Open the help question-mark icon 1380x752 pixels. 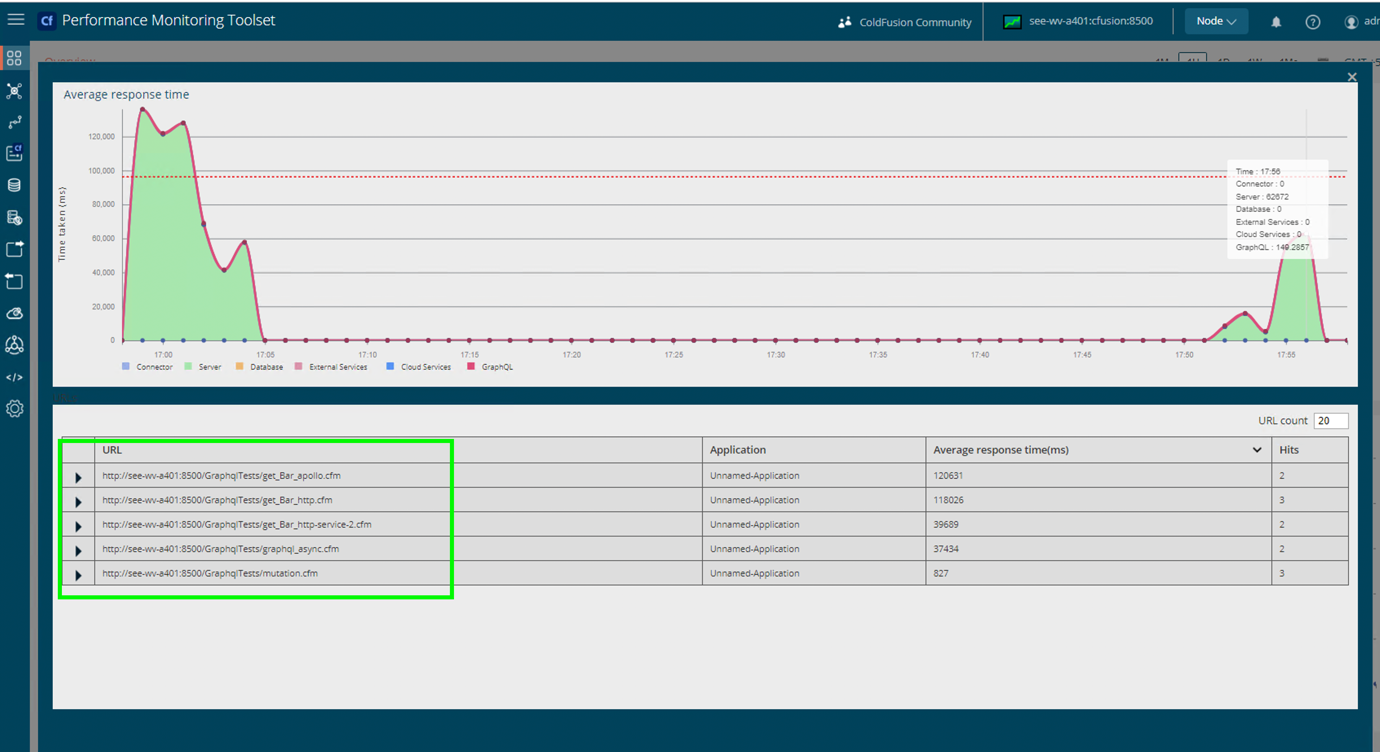1313,21
